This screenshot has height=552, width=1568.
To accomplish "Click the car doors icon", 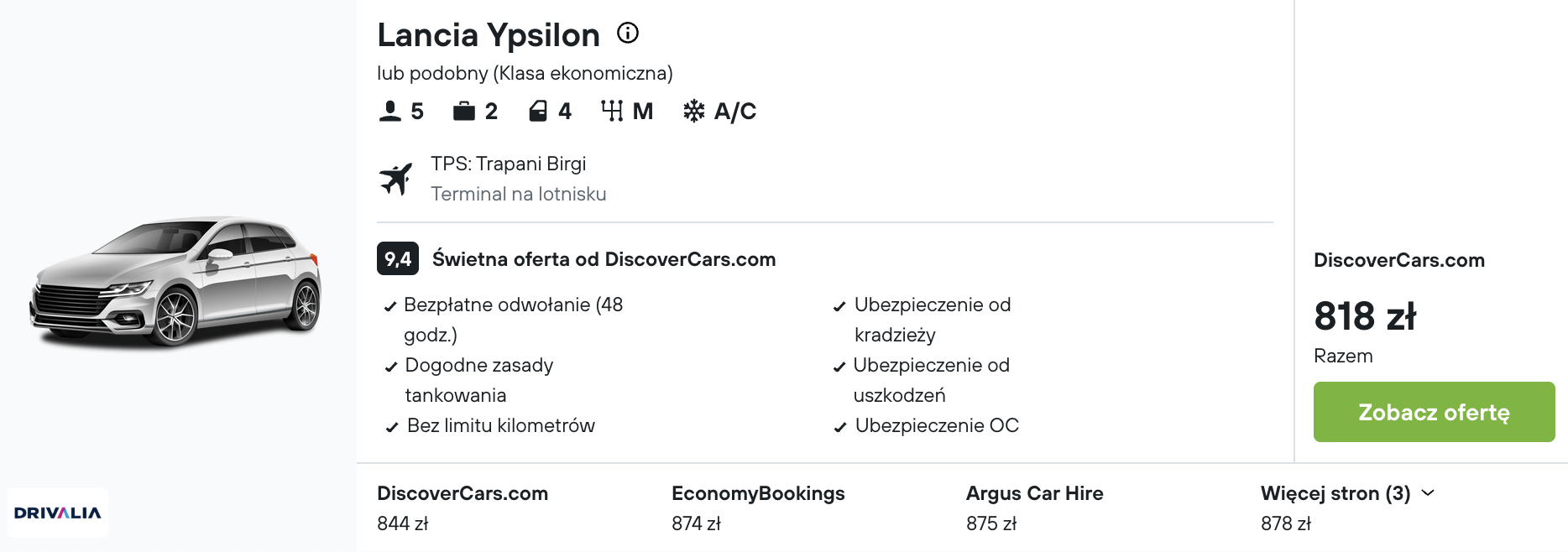I will click(x=538, y=111).
